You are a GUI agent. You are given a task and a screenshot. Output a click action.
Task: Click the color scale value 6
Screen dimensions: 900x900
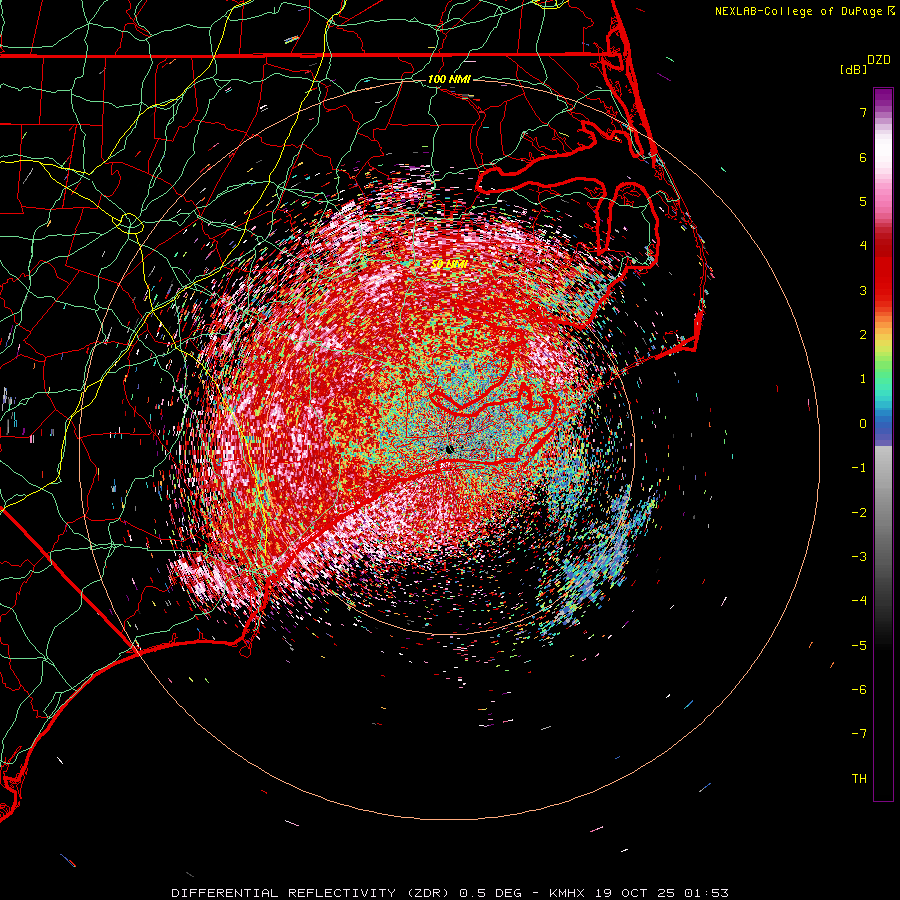click(x=863, y=157)
